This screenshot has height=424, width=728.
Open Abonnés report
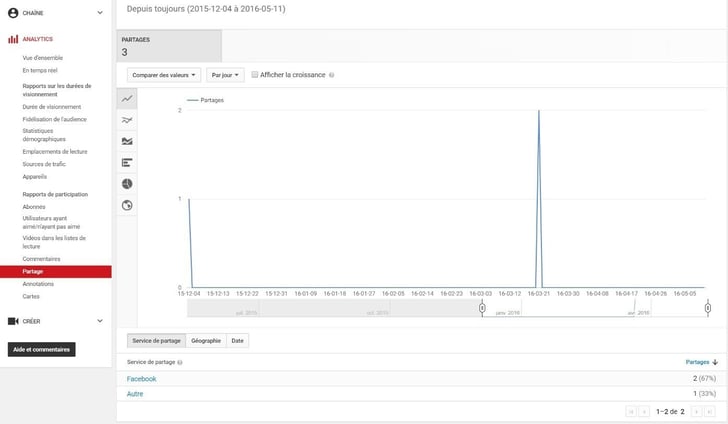[x=34, y=207]
